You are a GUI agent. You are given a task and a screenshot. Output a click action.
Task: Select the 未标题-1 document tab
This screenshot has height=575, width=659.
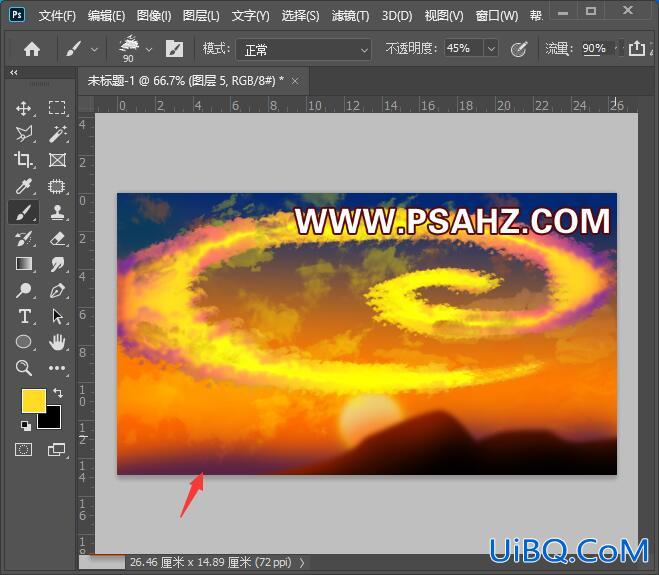[x=186, y=81]
